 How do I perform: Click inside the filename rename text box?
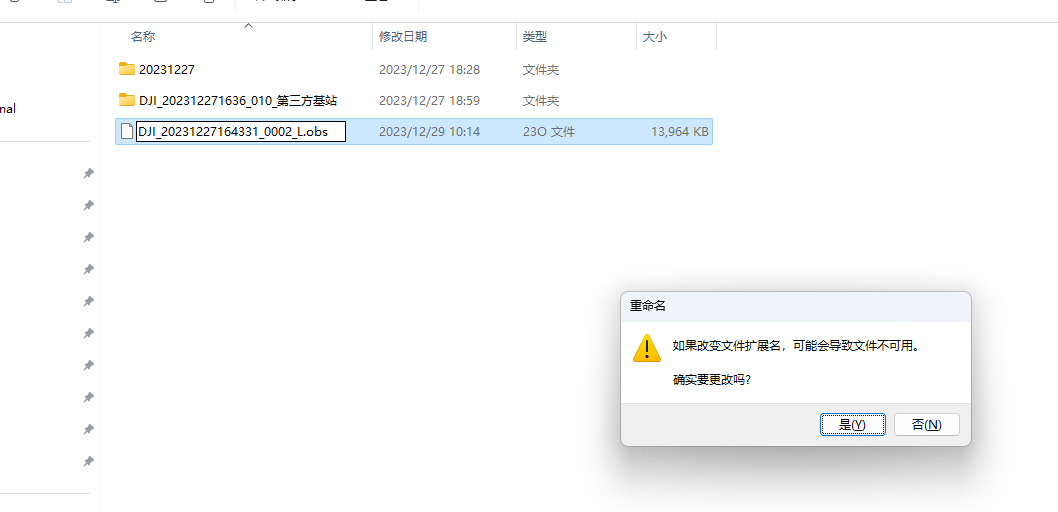coord(241,132)
